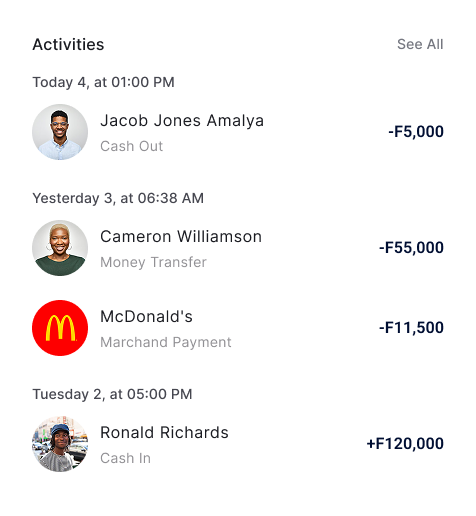Click the -F11,500 payment amount
Screen dimensions: 476x516
[x=411, y=328]
